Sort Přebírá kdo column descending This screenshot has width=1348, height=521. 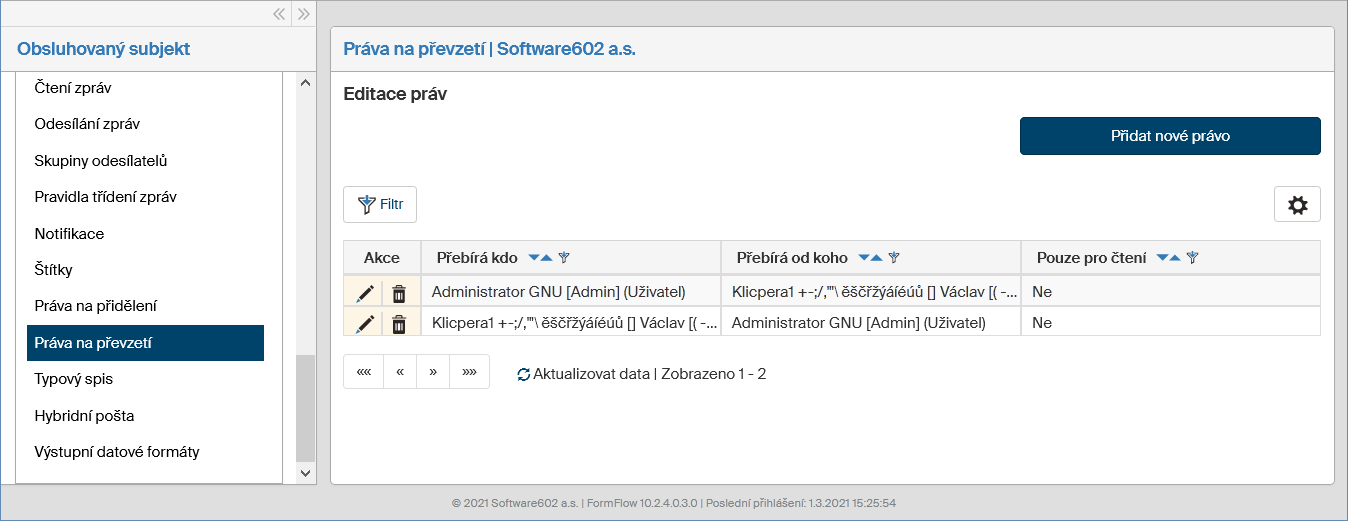click(534, 258)
